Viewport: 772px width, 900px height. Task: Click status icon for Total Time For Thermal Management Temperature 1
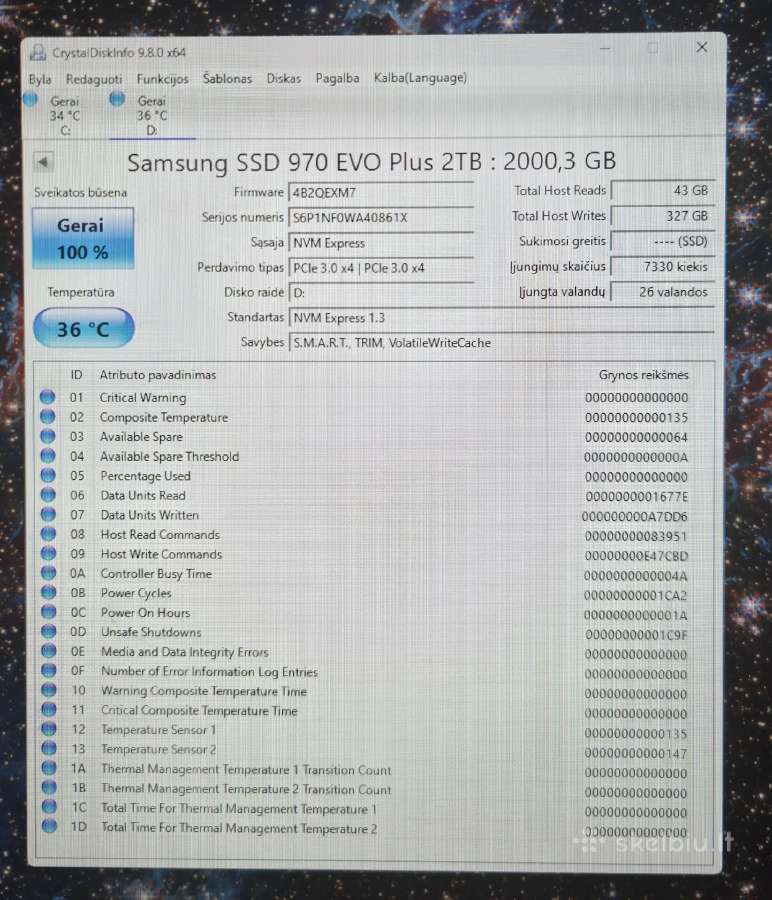pyautogui.click(x=49, y=806)
